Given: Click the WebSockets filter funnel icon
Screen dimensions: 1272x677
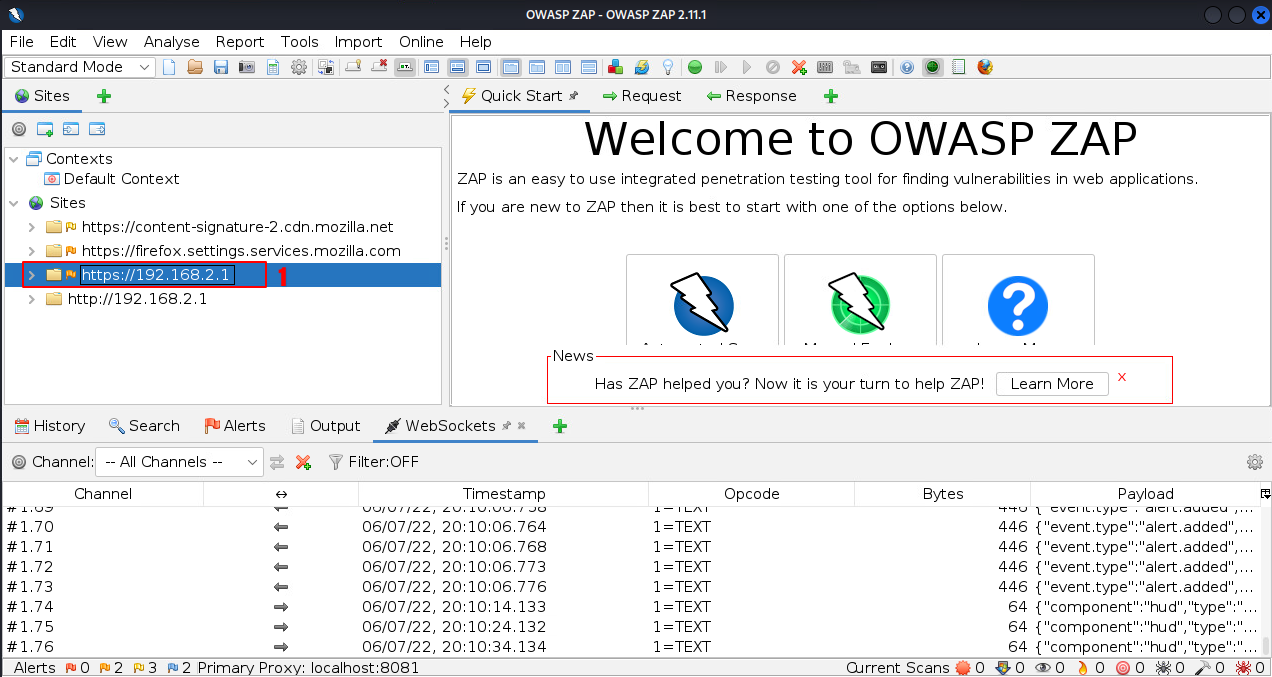Looking at the screenshot, I should 335,462.
